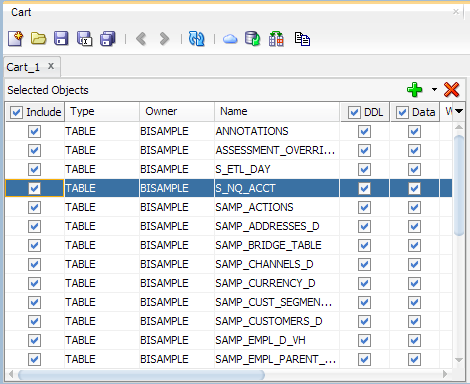
Task: Refresh the cart with blue arrows icon
Action: [x=196, y=39]
